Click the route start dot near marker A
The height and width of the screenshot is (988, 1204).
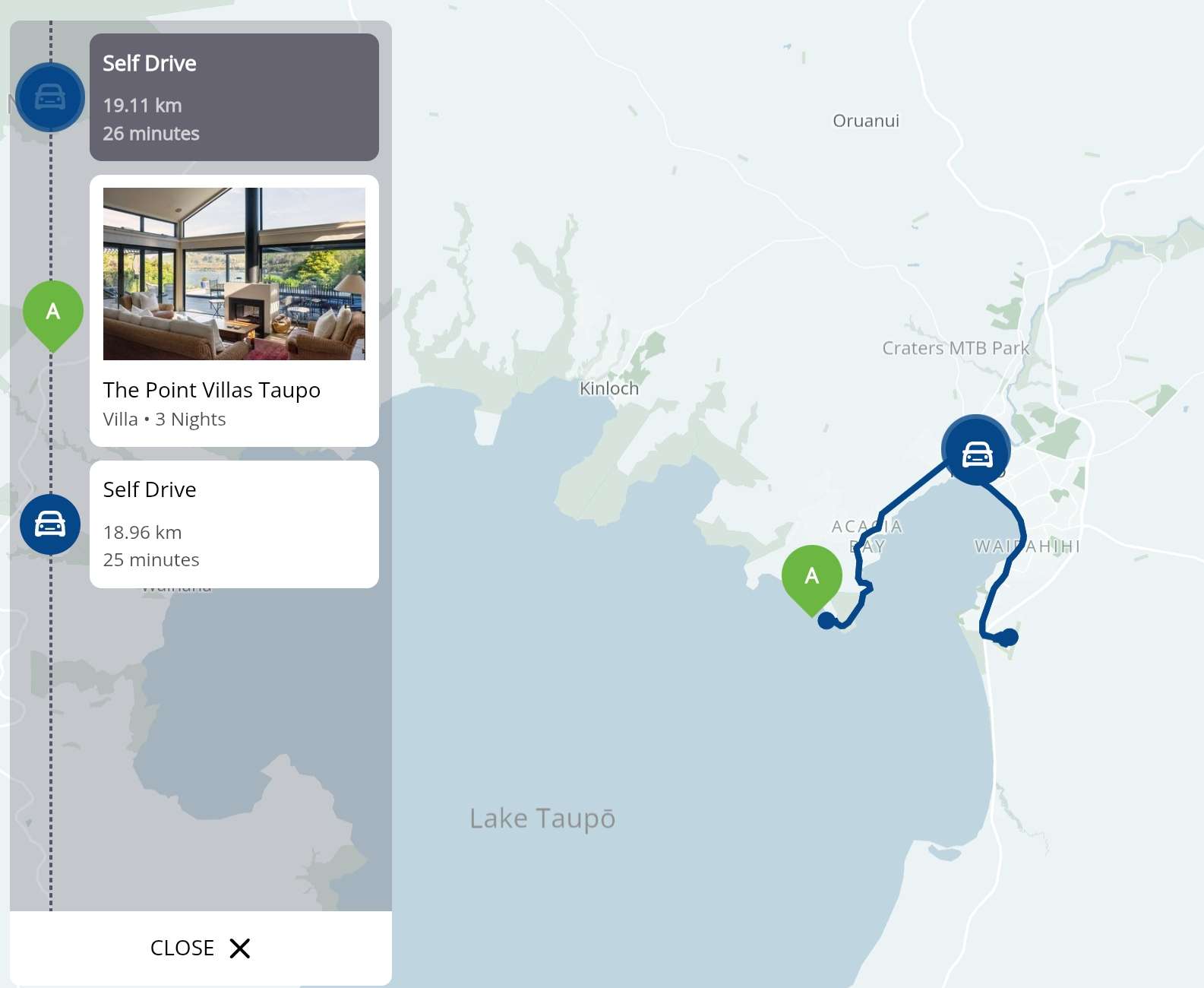[x=826, y=621]
